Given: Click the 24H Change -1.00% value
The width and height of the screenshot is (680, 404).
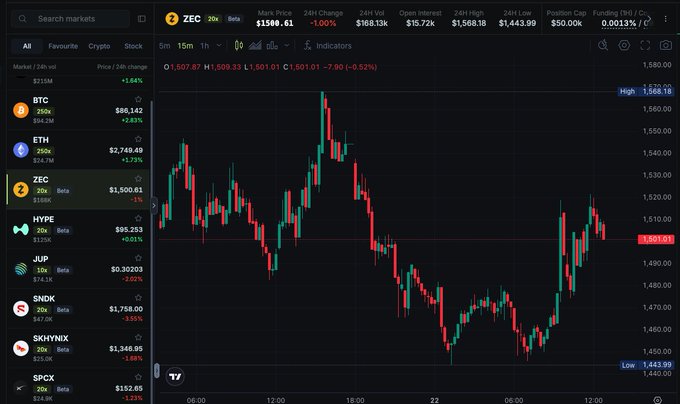Looking at the screenshot, I should [323, 23].
